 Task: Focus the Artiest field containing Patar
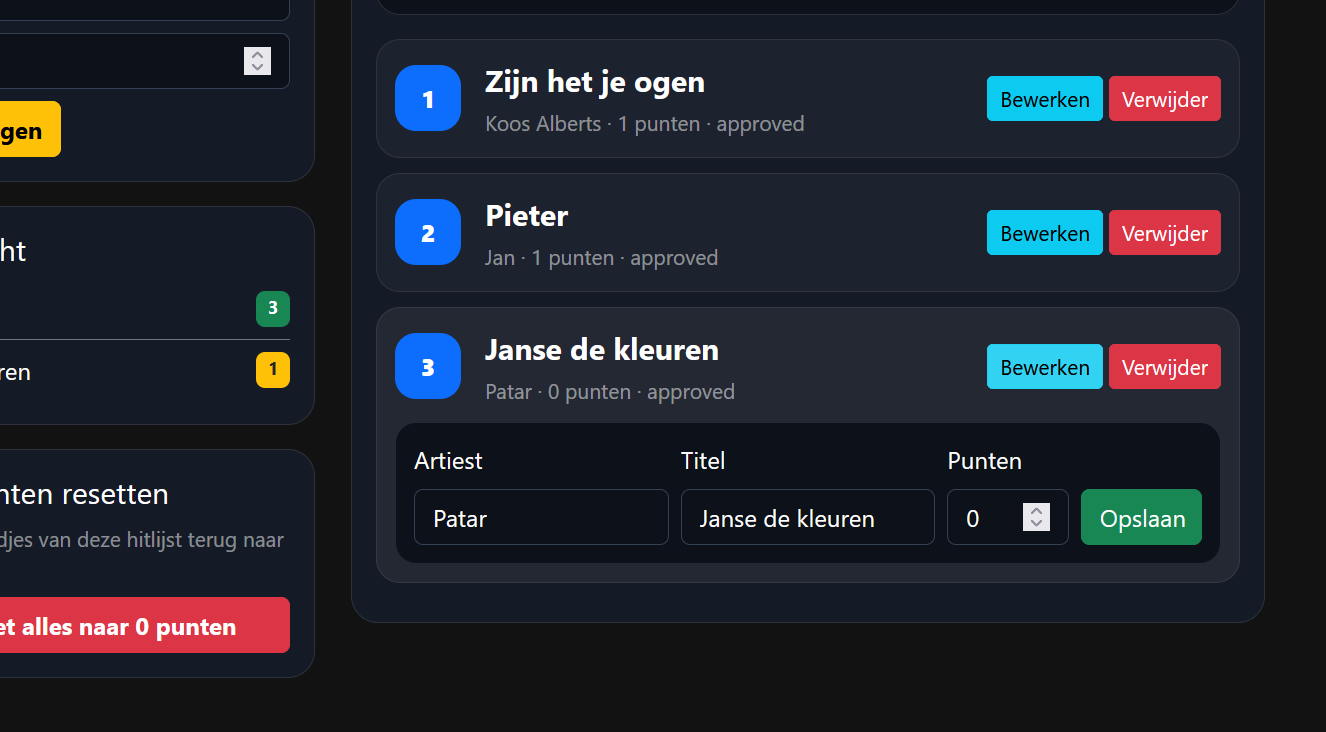541,517
